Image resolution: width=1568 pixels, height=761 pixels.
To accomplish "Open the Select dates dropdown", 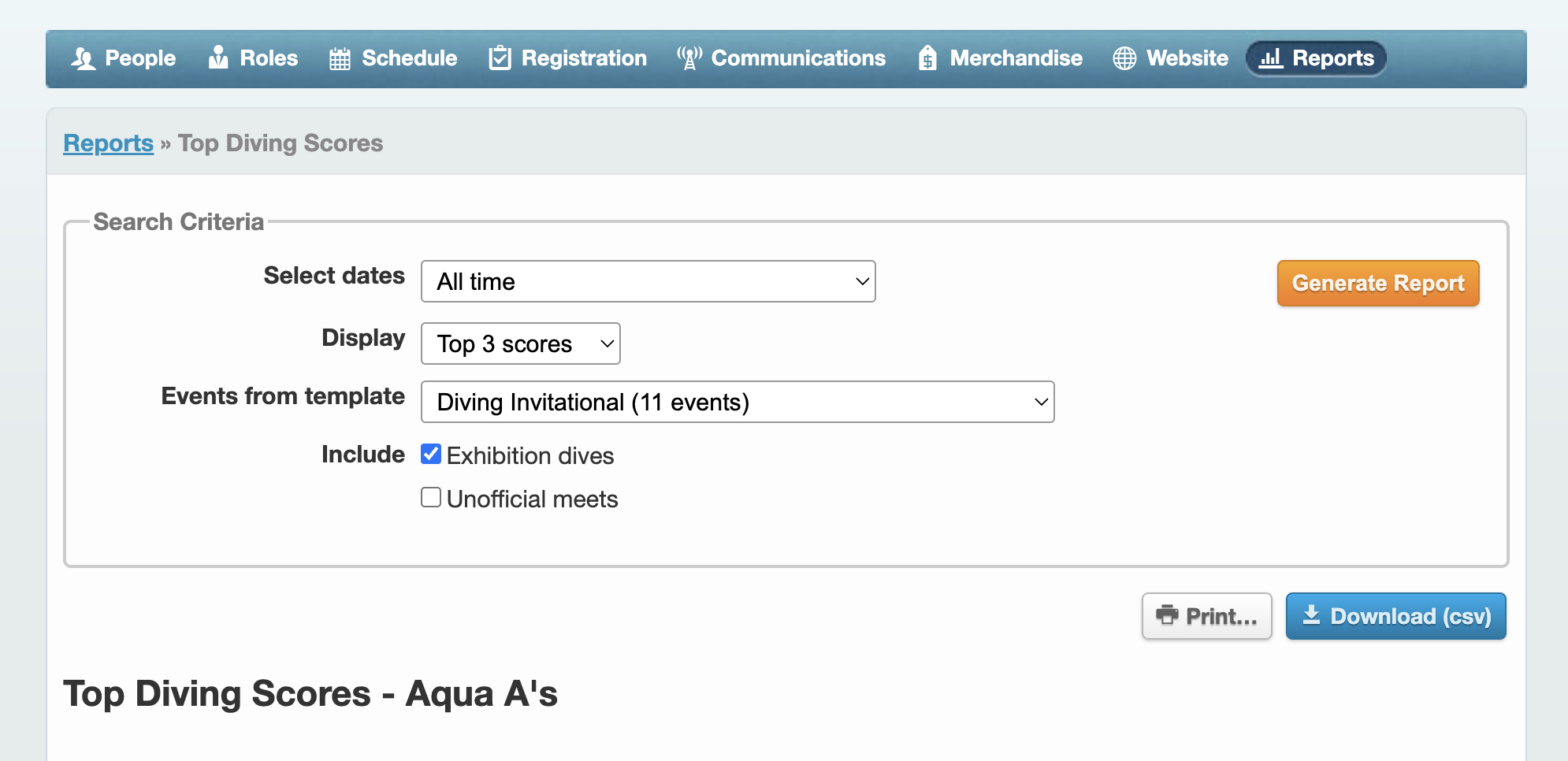I will point(648,281).
